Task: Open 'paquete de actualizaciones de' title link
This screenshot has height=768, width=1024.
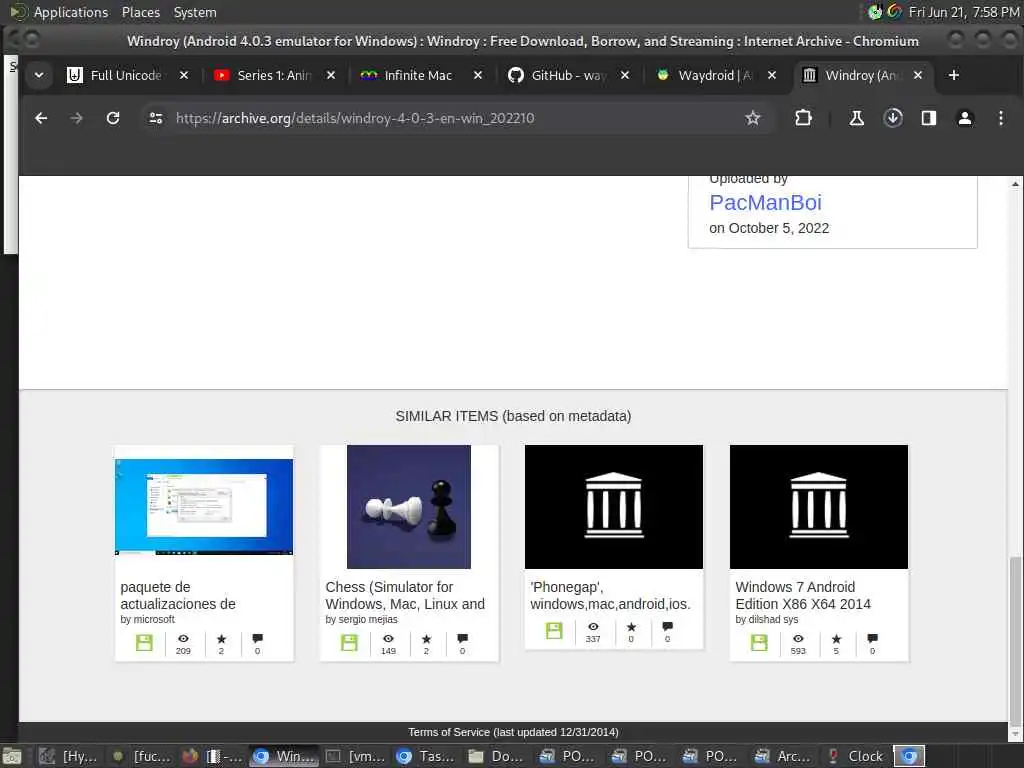Action: 178,596
